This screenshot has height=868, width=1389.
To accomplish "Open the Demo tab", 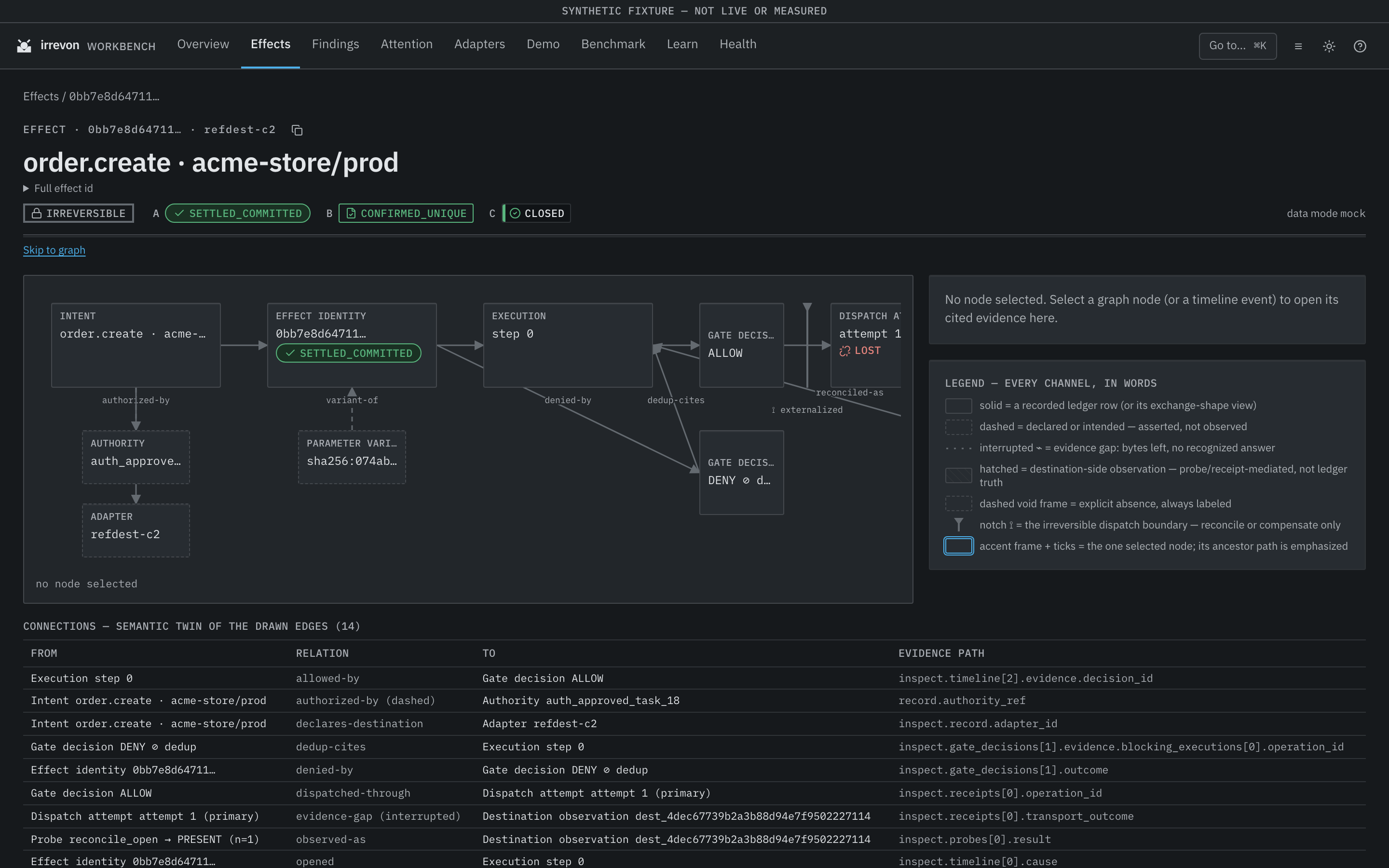I will click(543, 44).
